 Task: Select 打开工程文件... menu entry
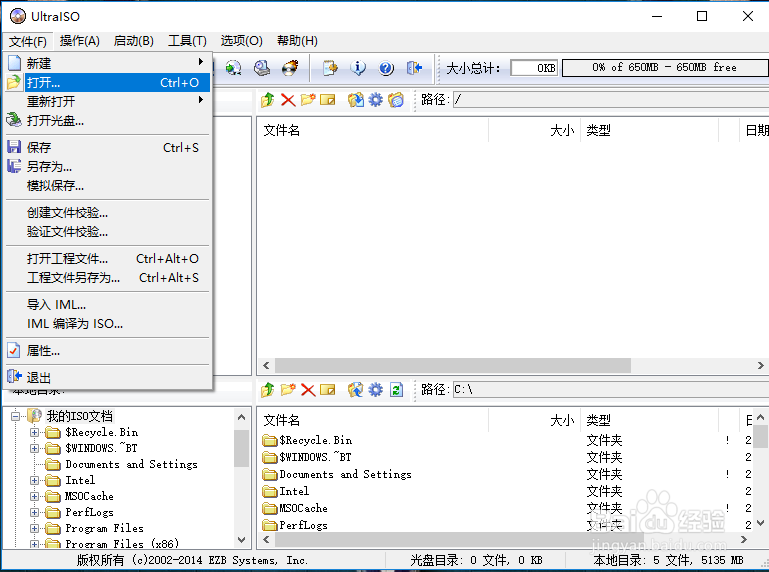(108, 259)
